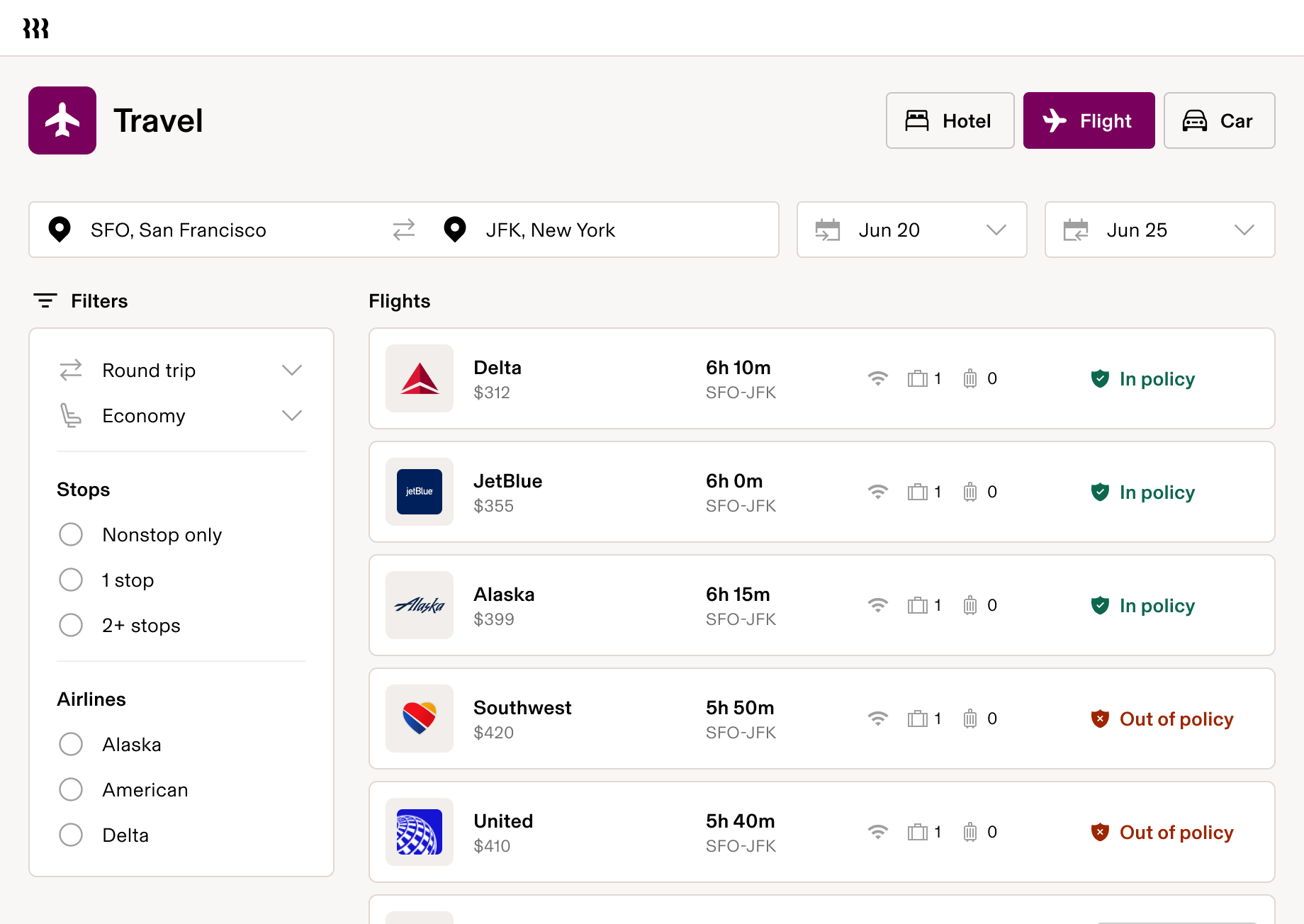Image resolution: width=1304 pixels, height=924 pixels.
Task: Click the Filters funnel icon
Action: 45,300
